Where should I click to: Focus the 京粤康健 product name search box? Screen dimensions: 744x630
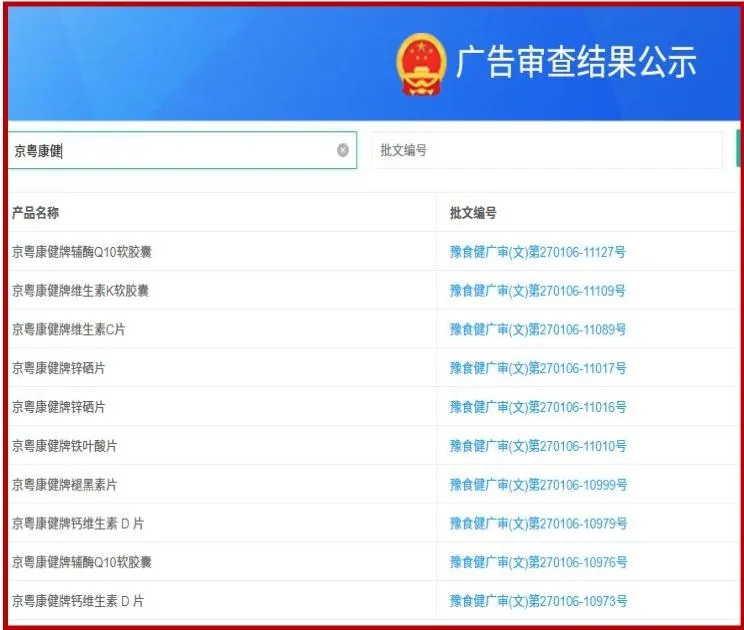pos(182,150)
